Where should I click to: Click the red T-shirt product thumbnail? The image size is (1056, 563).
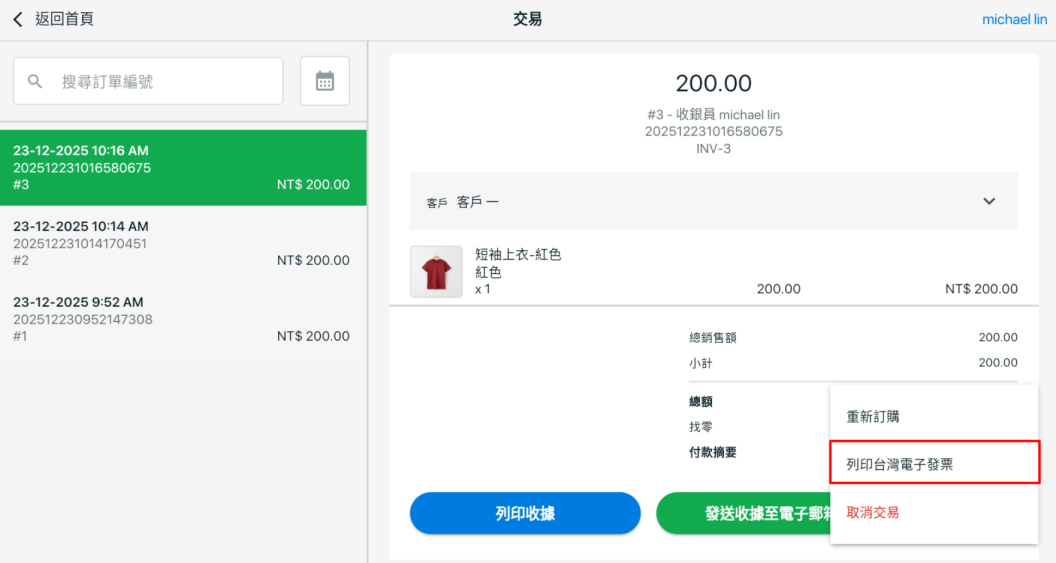436,272
